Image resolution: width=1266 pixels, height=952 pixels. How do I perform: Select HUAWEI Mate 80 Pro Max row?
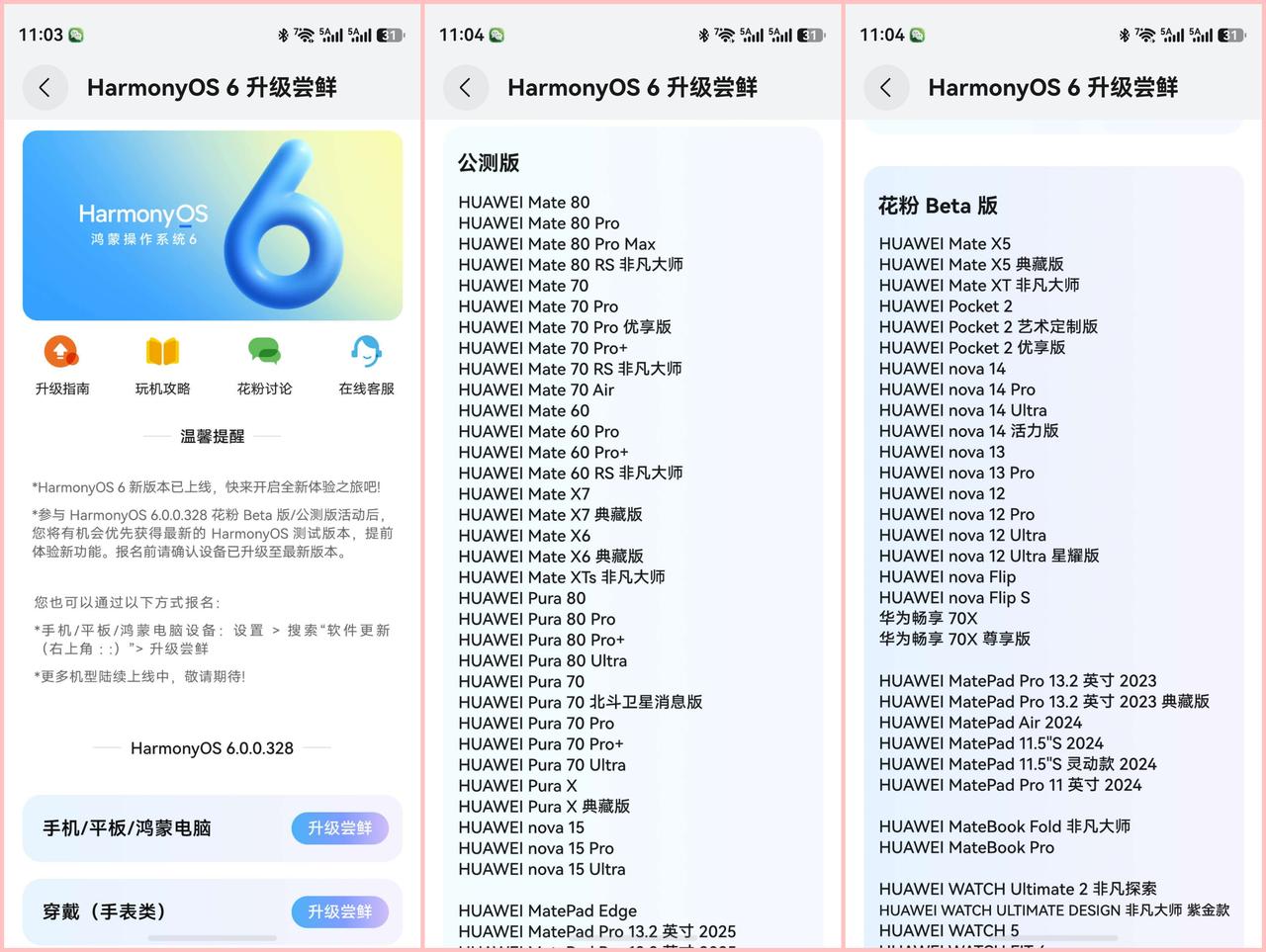[557, 244]
